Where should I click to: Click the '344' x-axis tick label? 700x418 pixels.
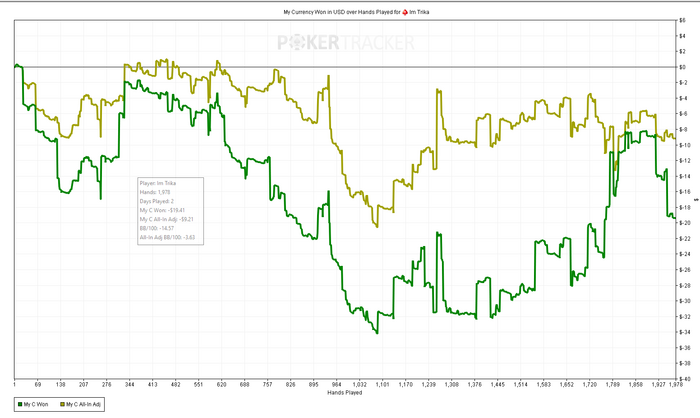tap(129, 385)
